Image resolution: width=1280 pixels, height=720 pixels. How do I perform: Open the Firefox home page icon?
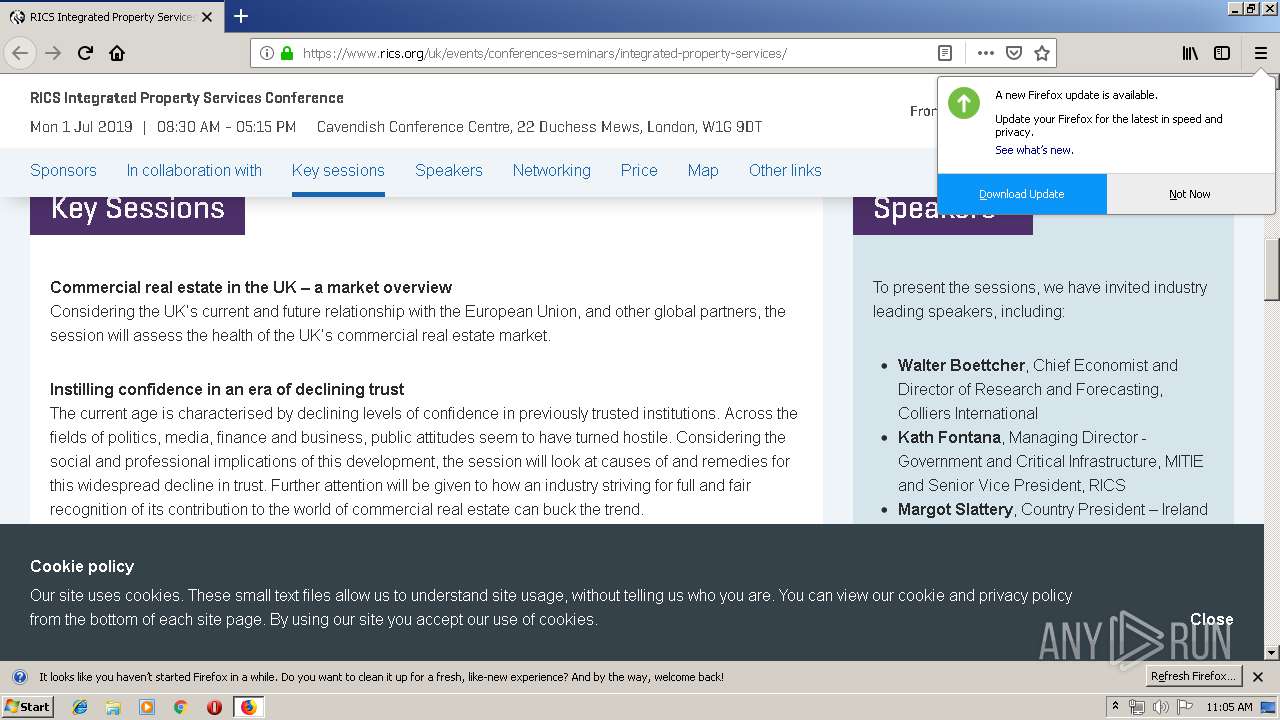(x=117, y=53)
